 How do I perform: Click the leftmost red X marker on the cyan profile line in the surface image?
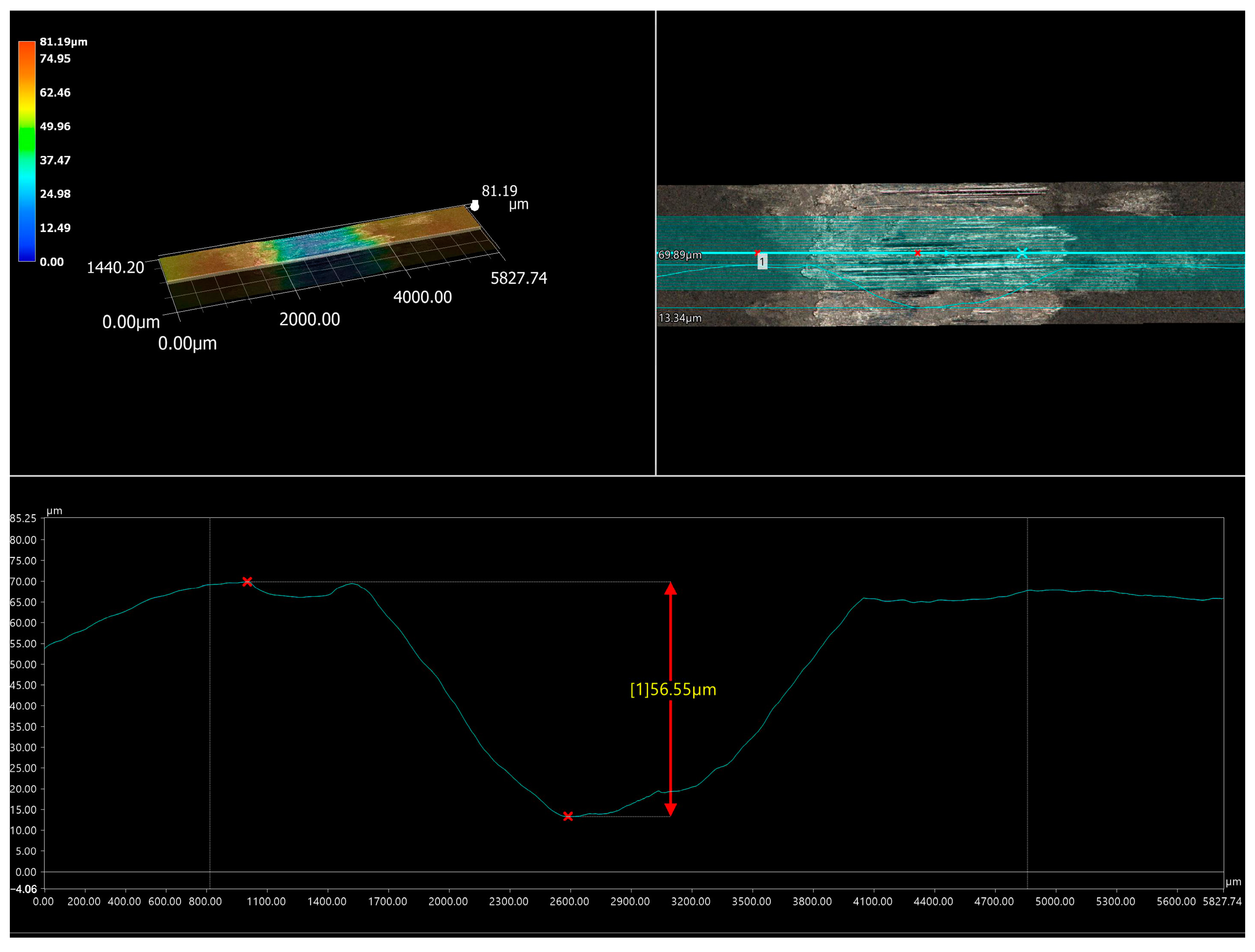pos(757,253)
